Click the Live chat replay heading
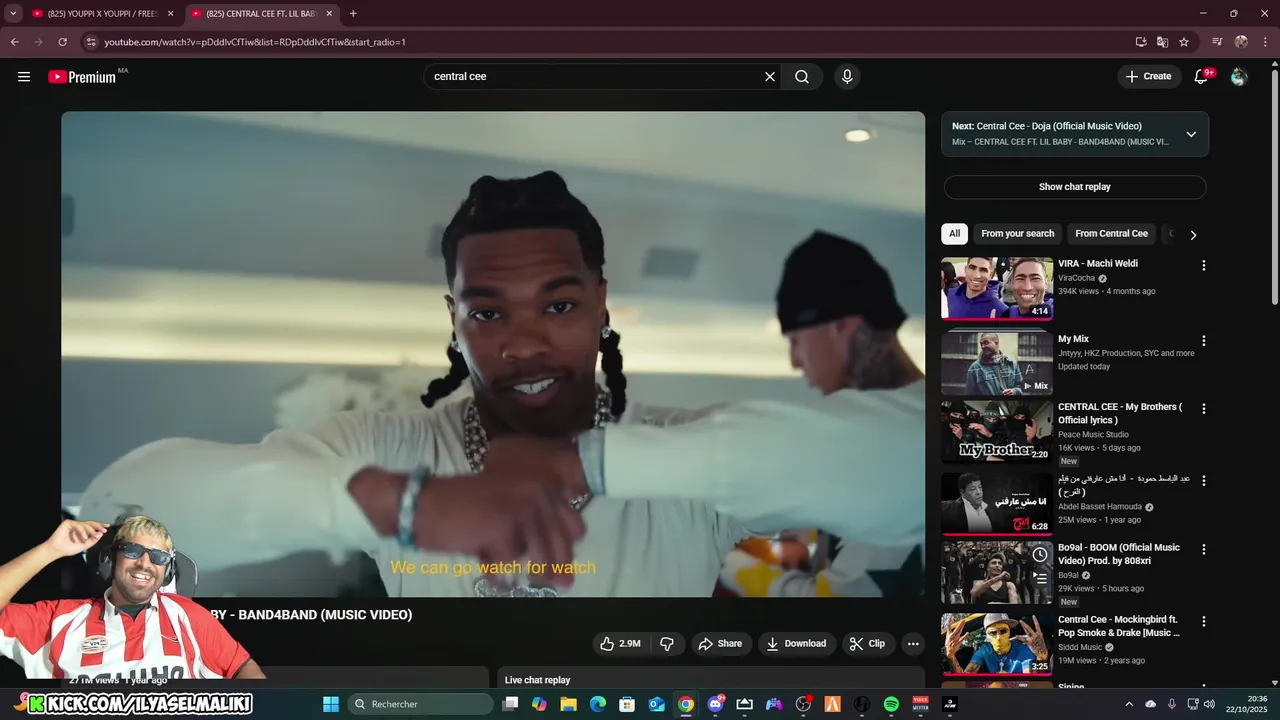 click(x=537, y=680)
